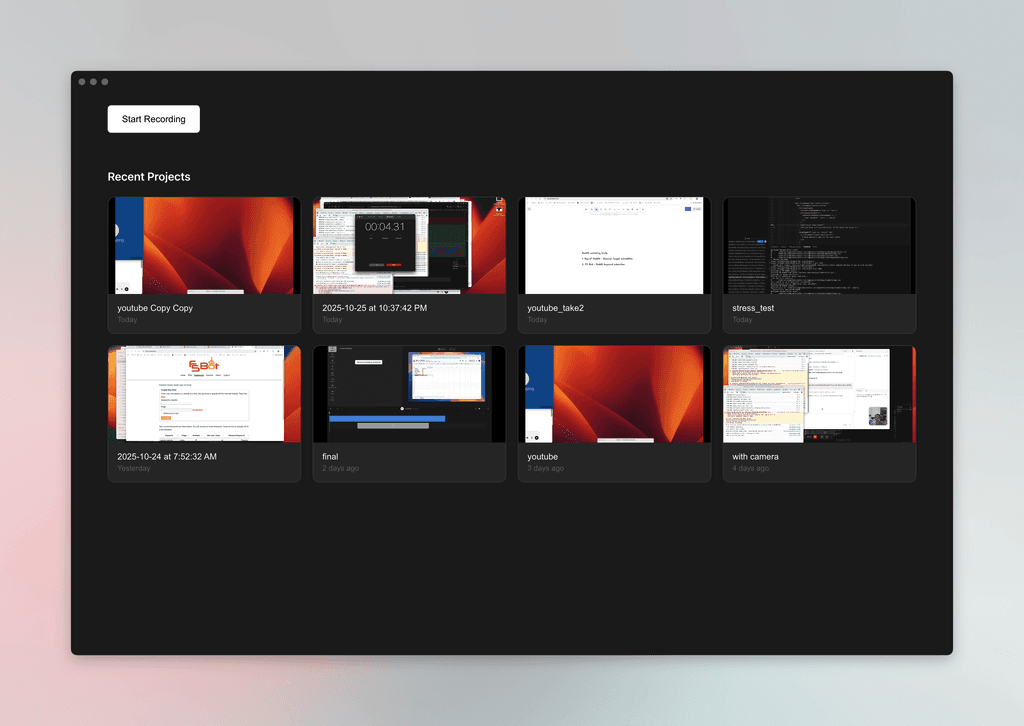Image resolution: width=1024 pixels, height=726 pixels.
Task: Open the thumbnail showing the 00:04:31 timer
Action: coord(409,245)
